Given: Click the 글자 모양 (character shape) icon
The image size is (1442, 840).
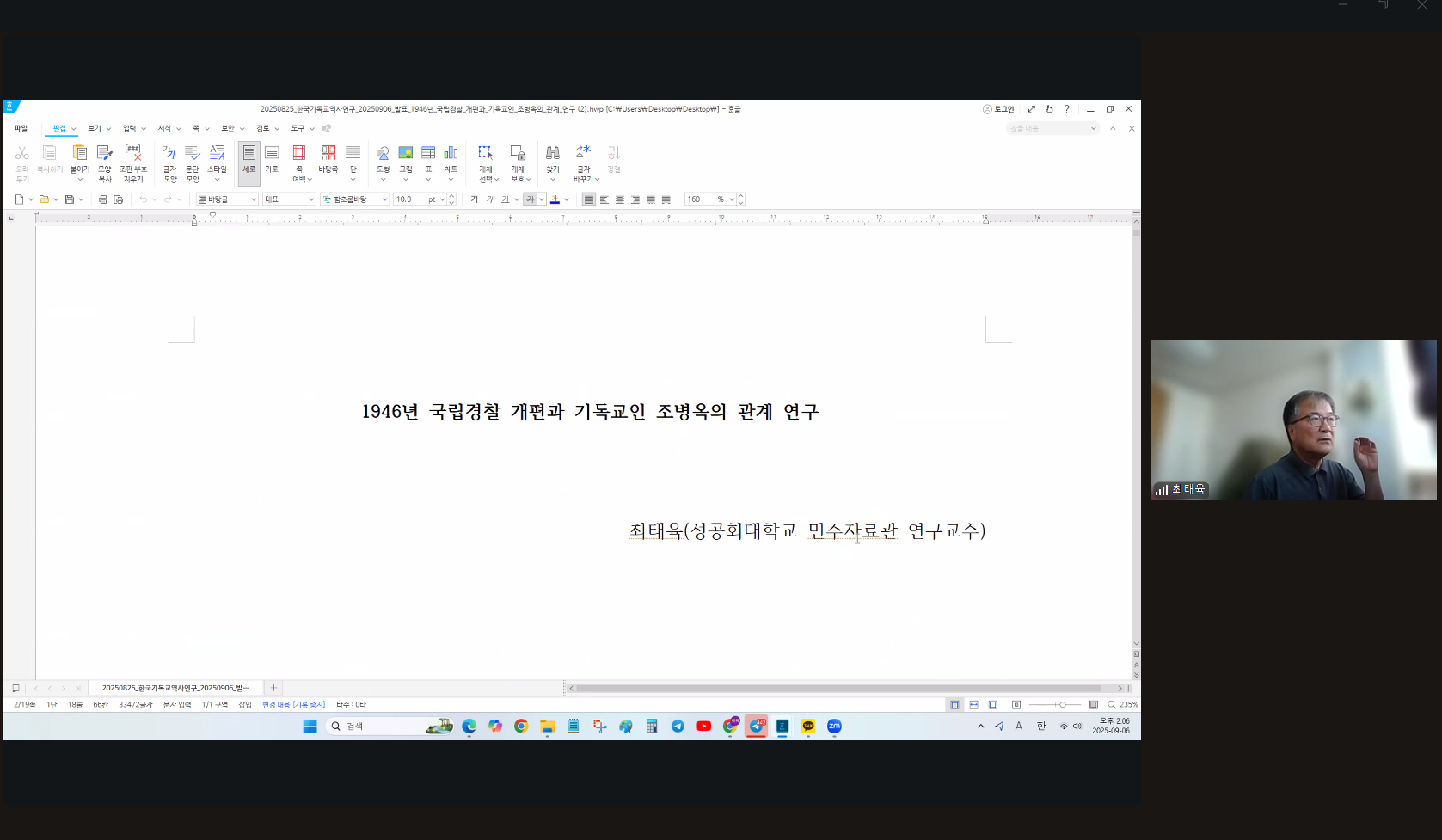Looking at the screenshot, I should tap(169, 162).
